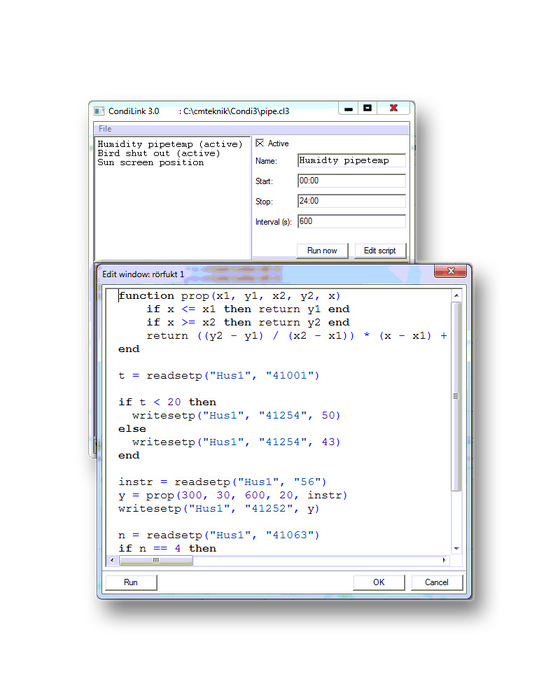The width and height of the screenshot is (560, 700).
Task: Maximize the CondiLink 3.0 window
Action: [368, 108]
